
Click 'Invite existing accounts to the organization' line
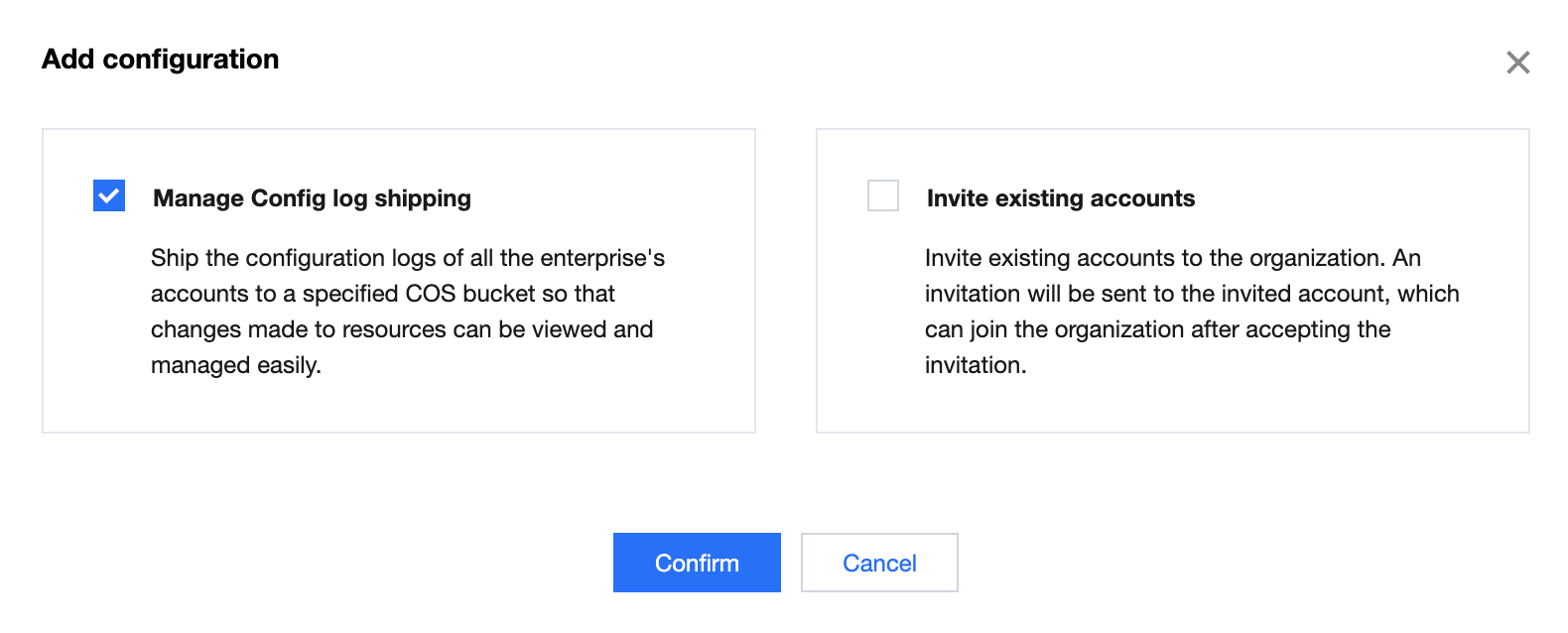pos(1171,258)
